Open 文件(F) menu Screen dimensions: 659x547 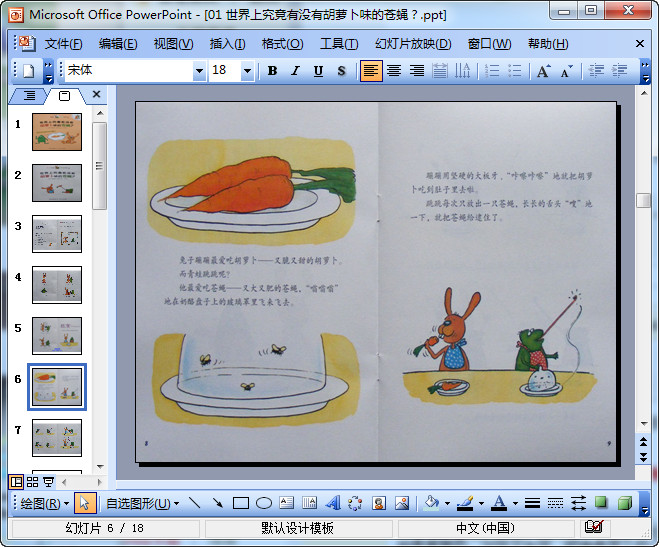63,44
